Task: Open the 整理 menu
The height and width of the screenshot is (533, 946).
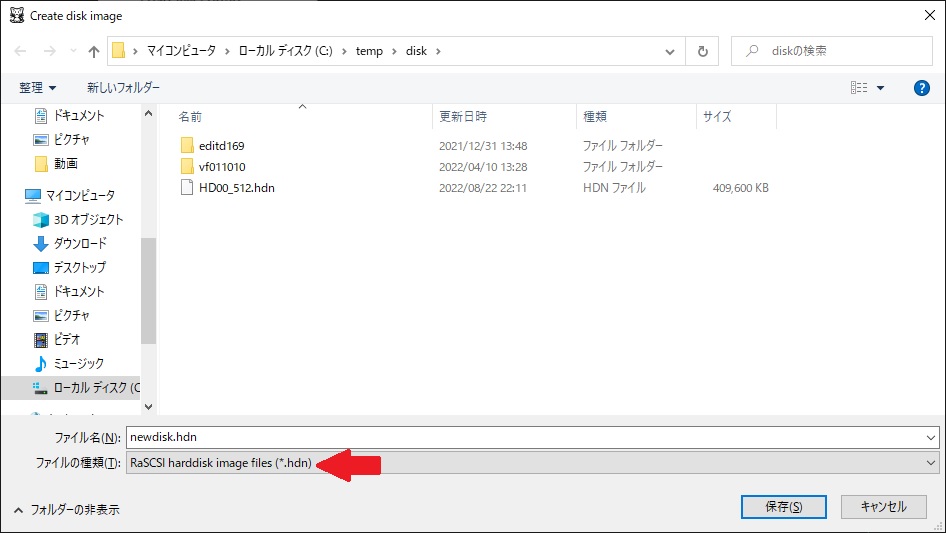Action: coord(38,88)
